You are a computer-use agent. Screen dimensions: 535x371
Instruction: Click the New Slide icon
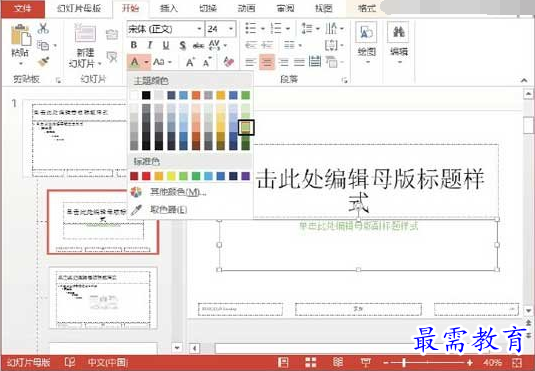point(85,33)
